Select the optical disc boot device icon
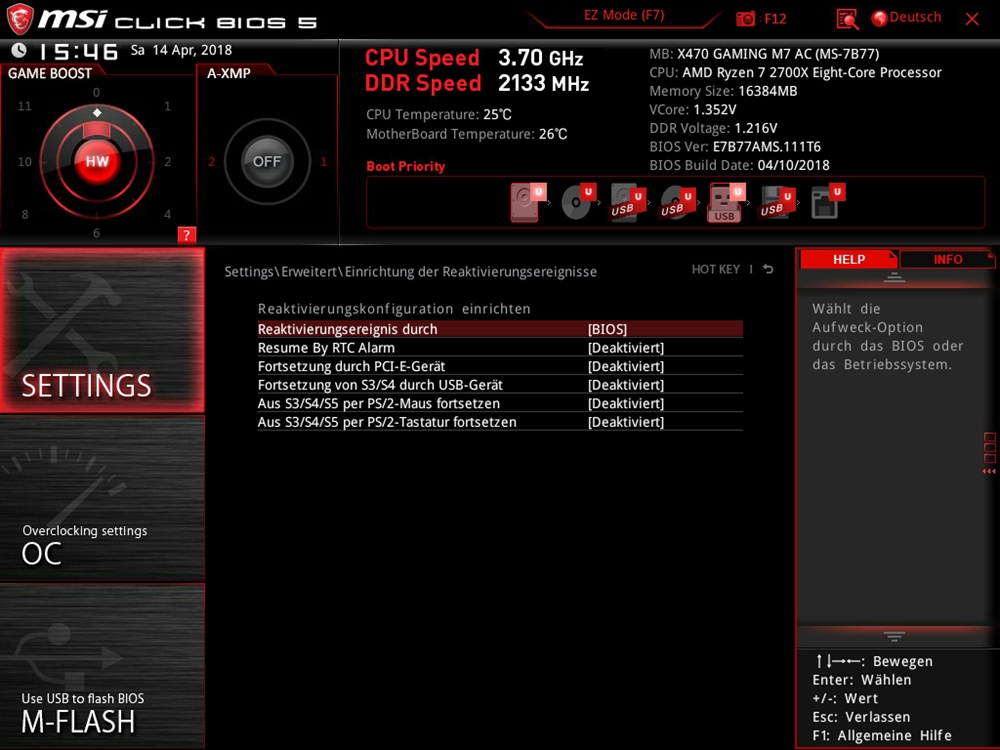1000x750 pixels. (576, 203)
